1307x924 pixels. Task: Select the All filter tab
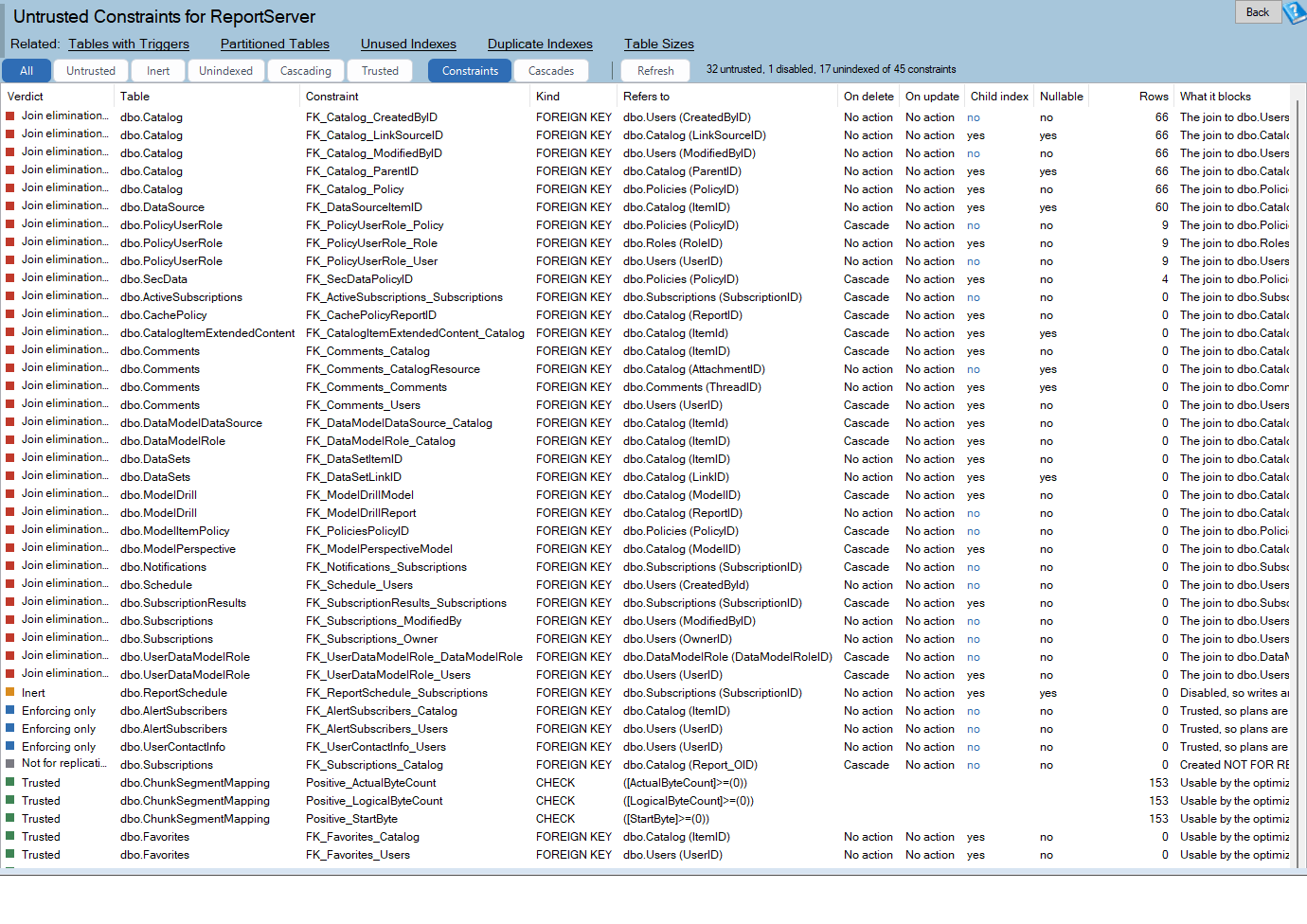pyautogui.click(x=27, y=71)
